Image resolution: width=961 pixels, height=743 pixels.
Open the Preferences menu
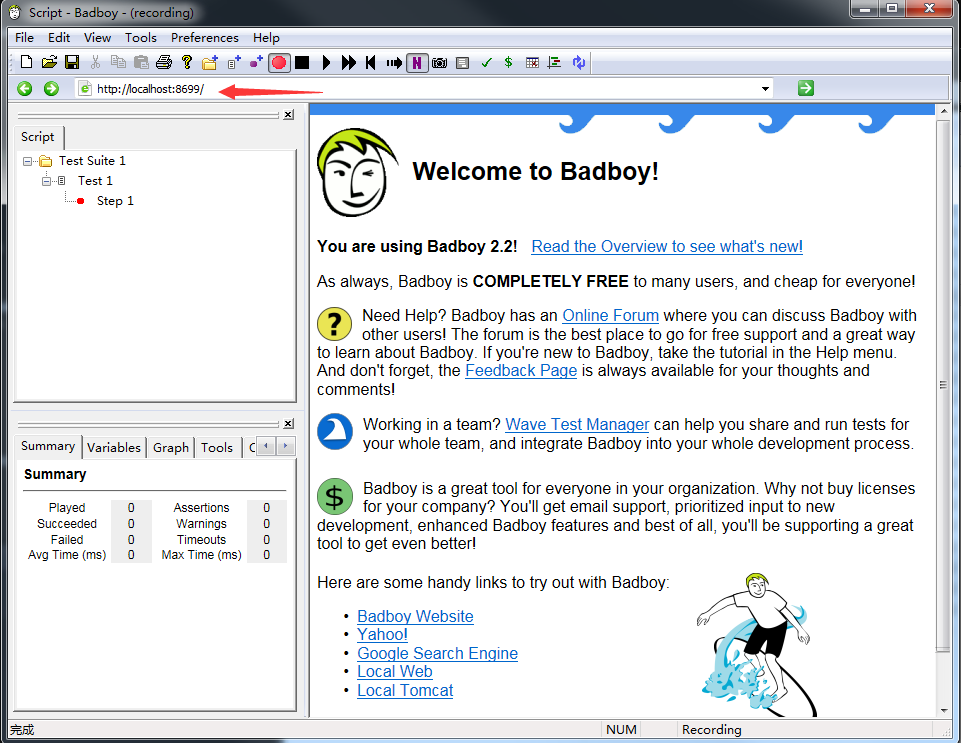pos(205,37)
